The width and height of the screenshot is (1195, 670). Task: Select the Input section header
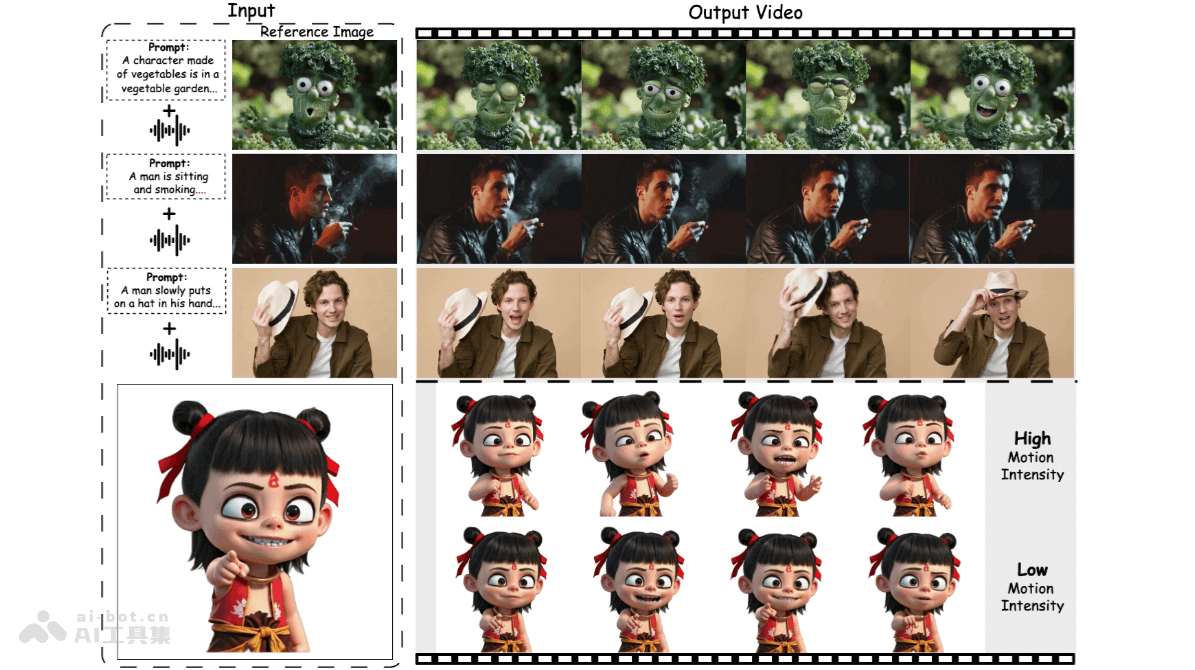[250, 10]
